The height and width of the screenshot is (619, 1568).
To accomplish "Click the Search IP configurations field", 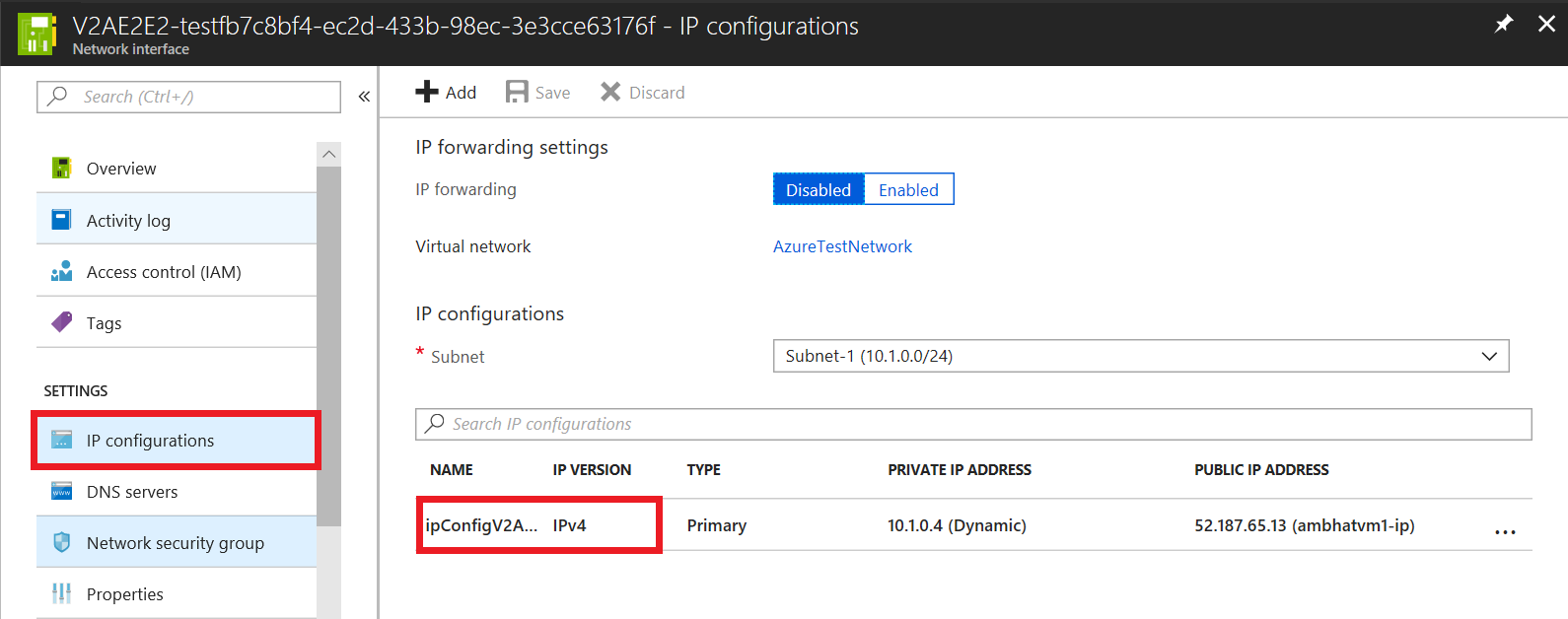I will (x=973, y=424).
